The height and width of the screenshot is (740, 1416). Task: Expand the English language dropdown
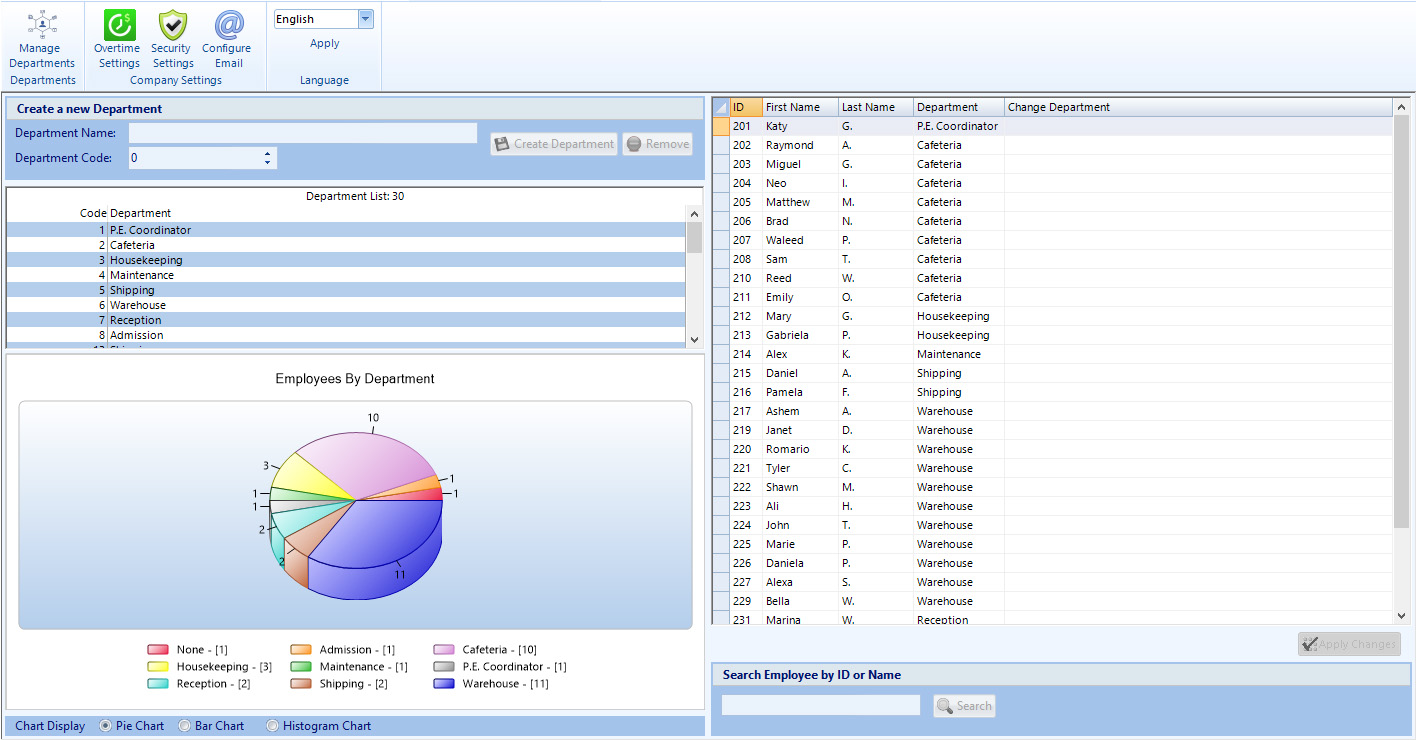pyautogui.click(x=365, y=19)
